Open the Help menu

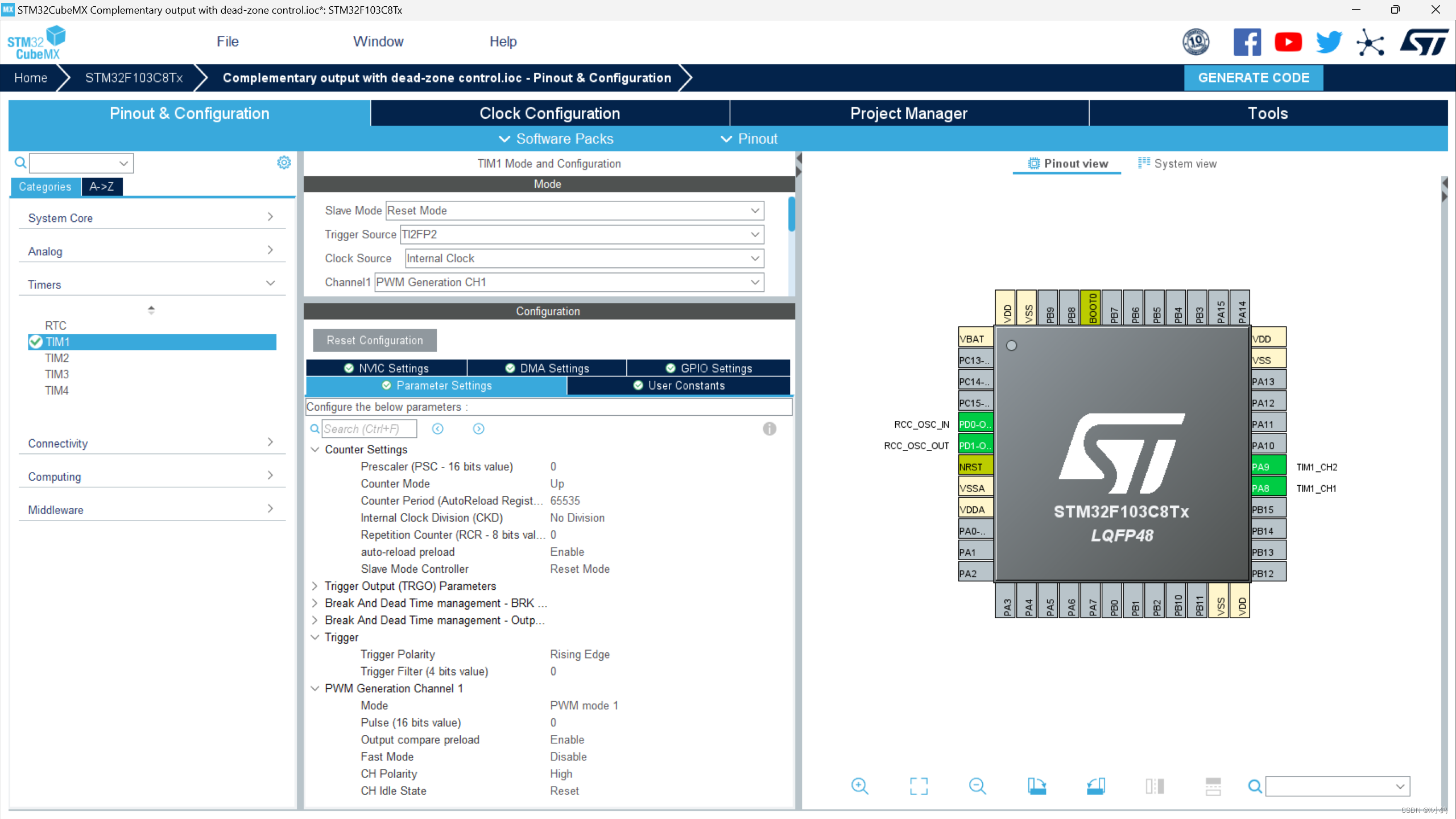(503, 42)
